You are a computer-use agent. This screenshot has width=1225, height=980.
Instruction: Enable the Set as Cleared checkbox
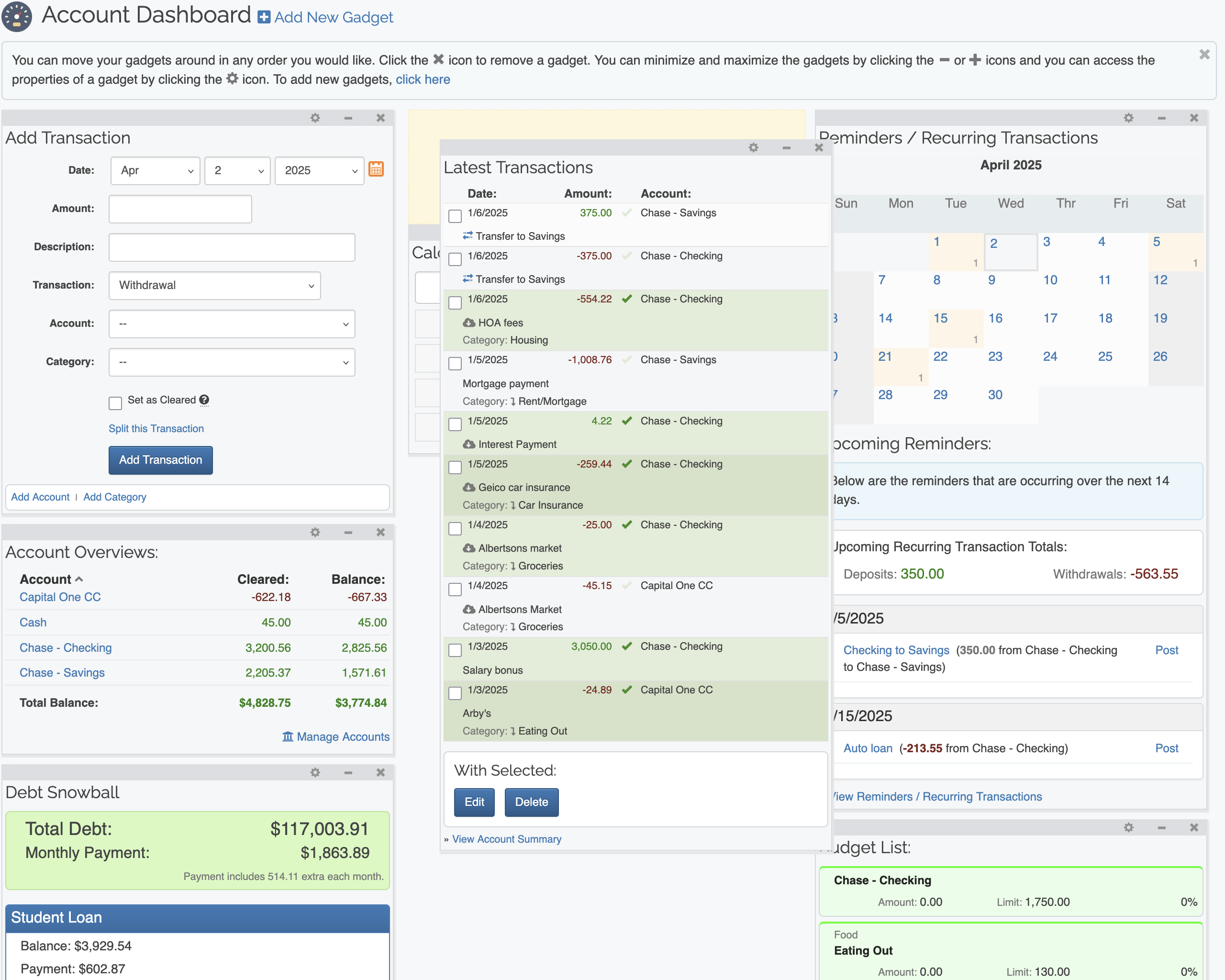click(115, 403)
